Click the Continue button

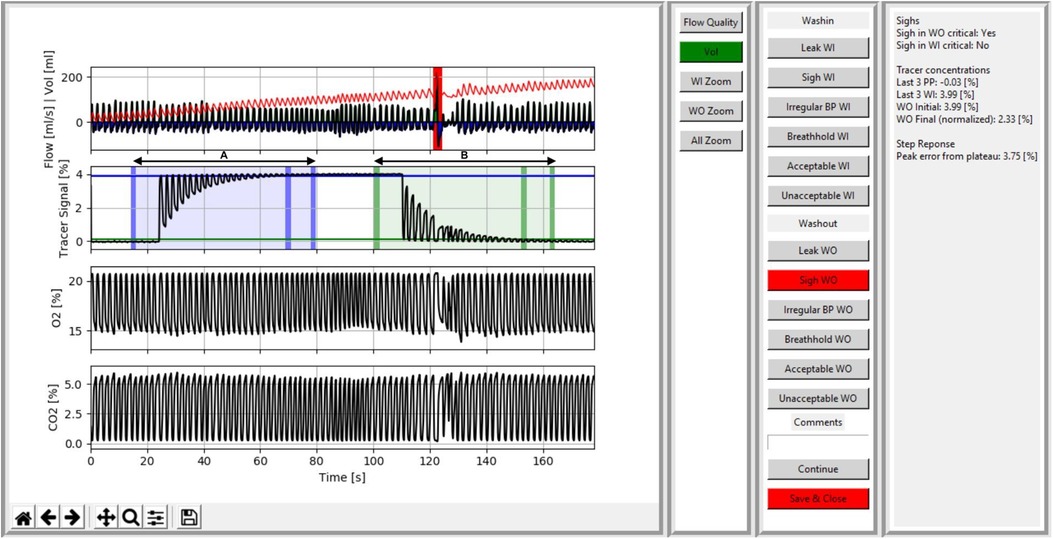pyautogui.click(x=818, y=469)
